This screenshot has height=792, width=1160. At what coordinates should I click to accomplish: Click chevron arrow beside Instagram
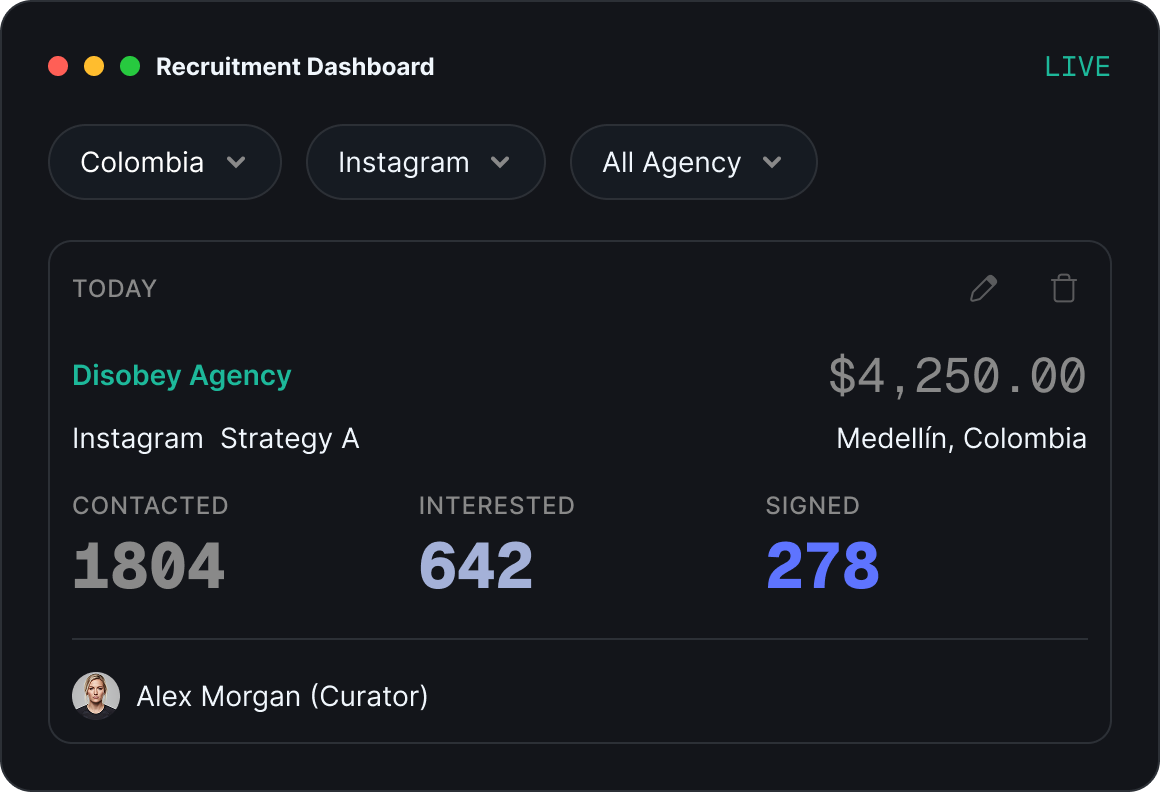pyautogui.click(x=500, y=162)
